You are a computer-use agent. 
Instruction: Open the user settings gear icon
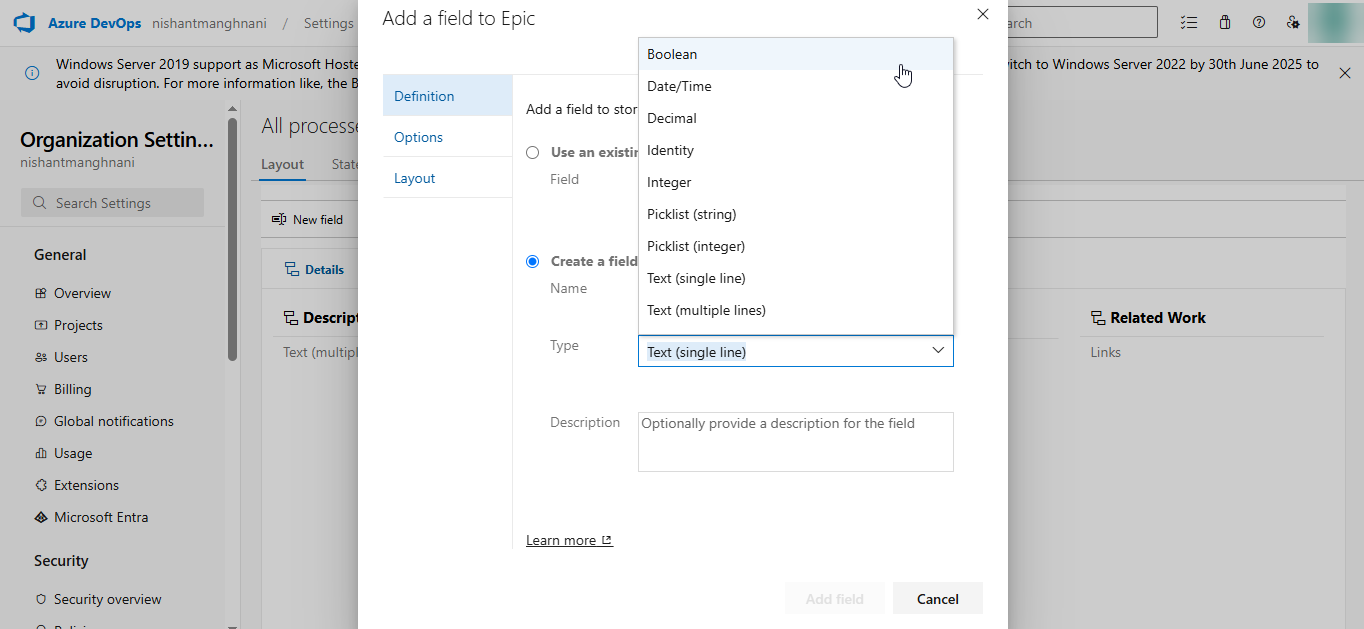pyautogui.click(x=1293, y=22)
